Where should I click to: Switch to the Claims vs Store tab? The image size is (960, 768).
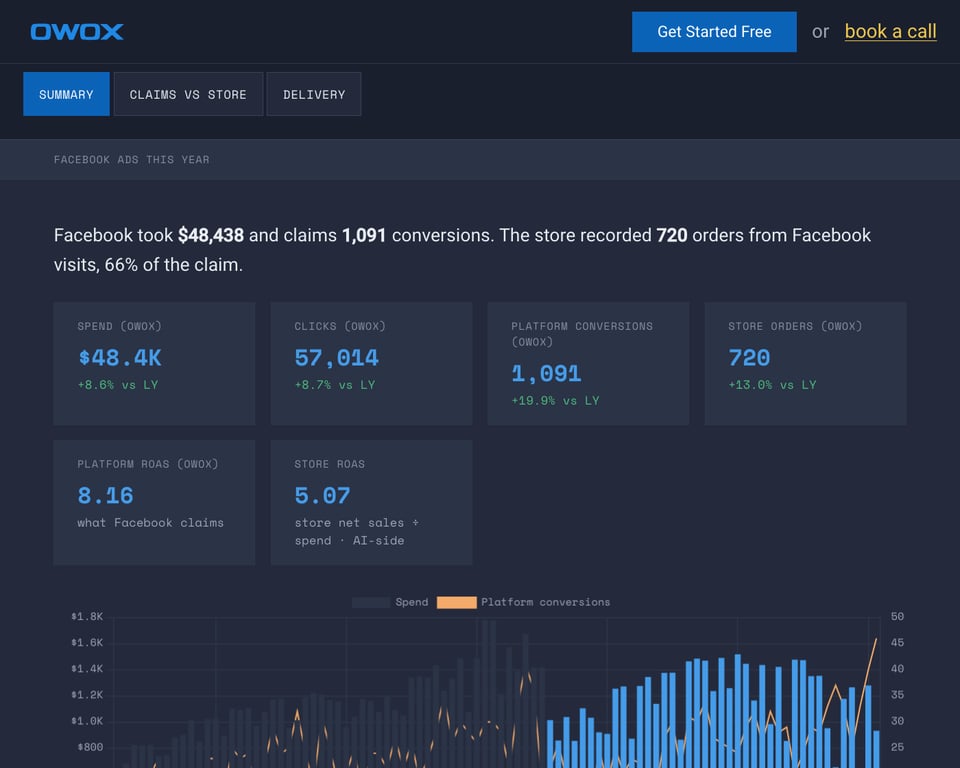click(188, 94)
